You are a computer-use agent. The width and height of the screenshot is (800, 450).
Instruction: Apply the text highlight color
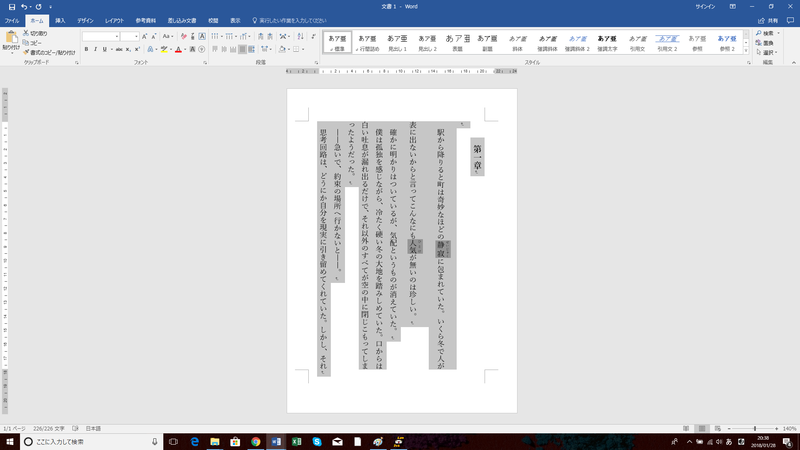pyautogui.click(x=164, y=49)
